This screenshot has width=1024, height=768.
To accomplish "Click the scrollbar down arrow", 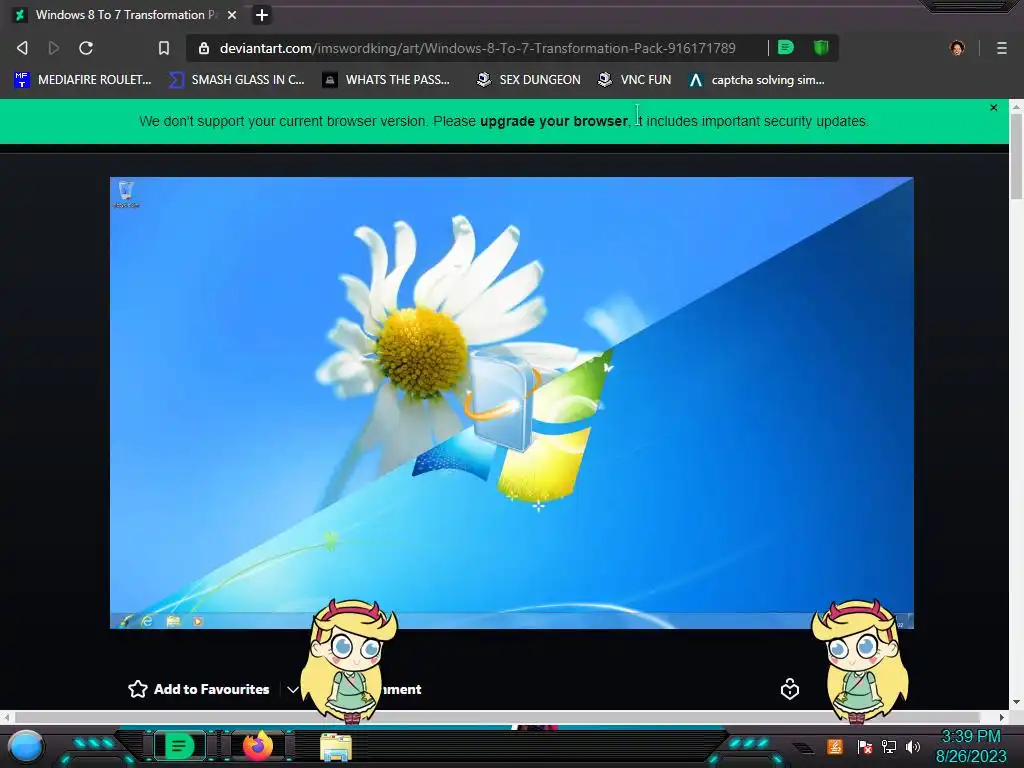I will pyautogui.click(x=1016, y=702).
